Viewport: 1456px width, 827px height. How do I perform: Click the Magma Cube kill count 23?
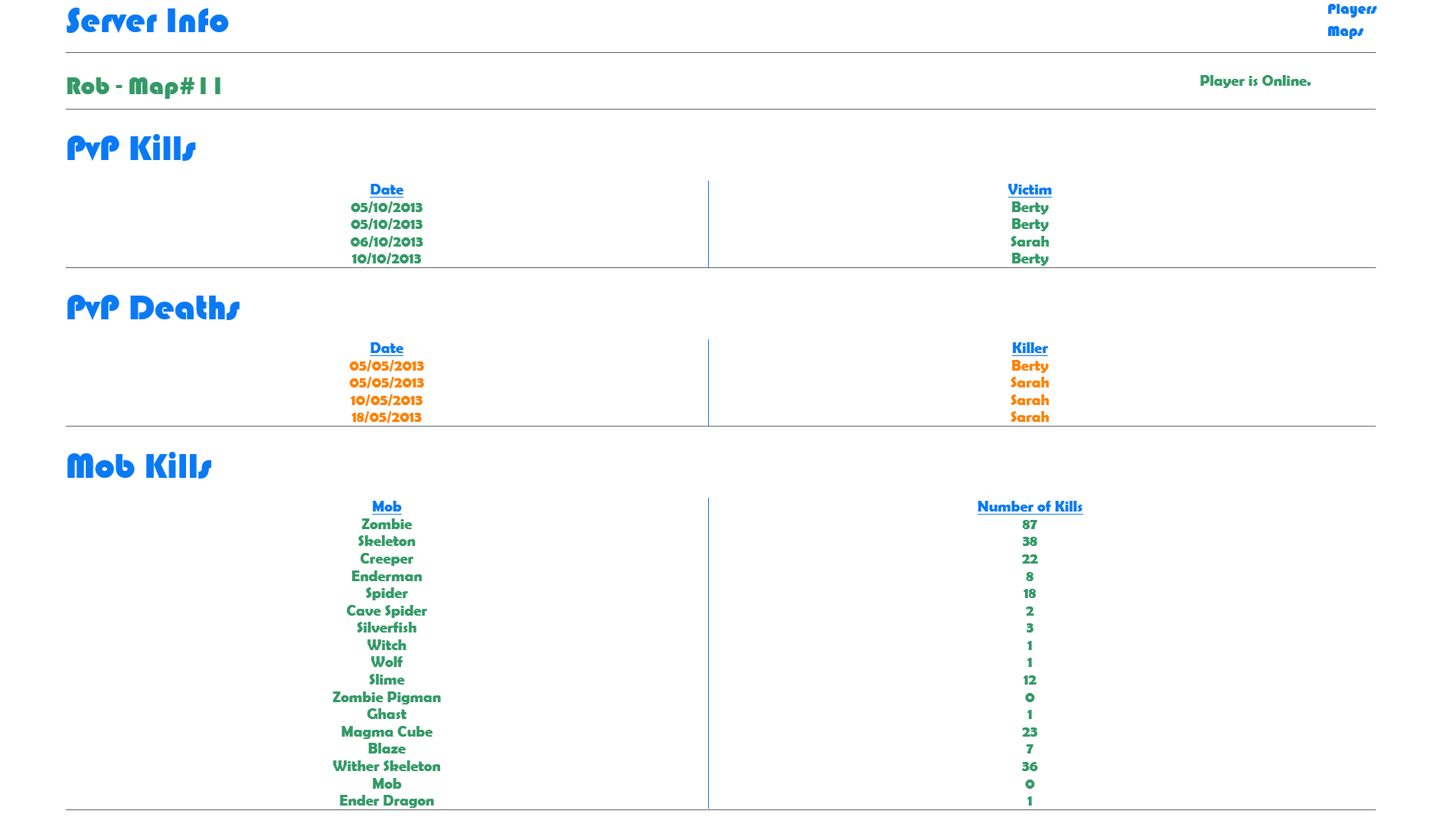click(1030, 732)
